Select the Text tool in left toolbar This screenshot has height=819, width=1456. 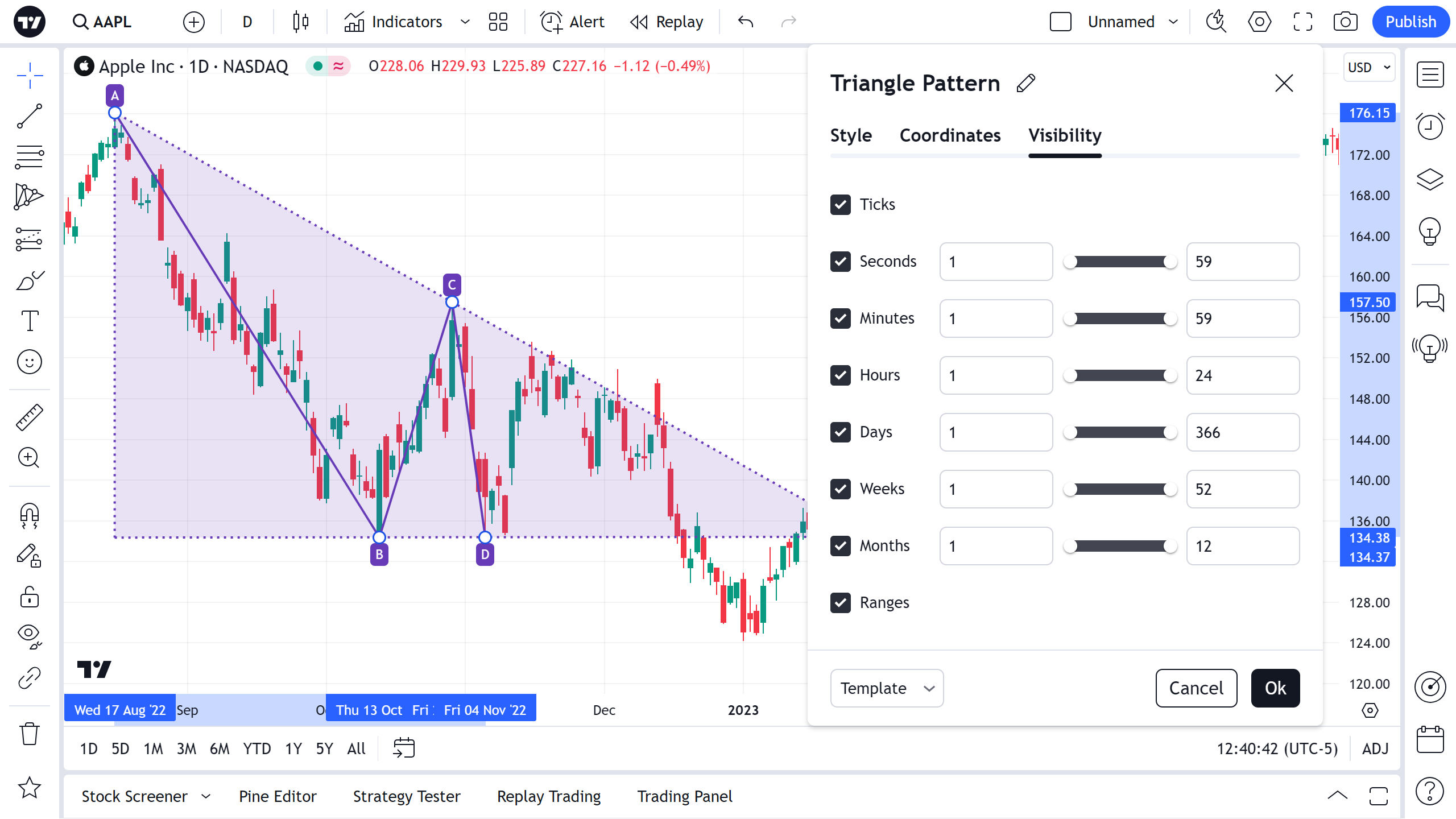pyautogui.click(x=29, y=321)
